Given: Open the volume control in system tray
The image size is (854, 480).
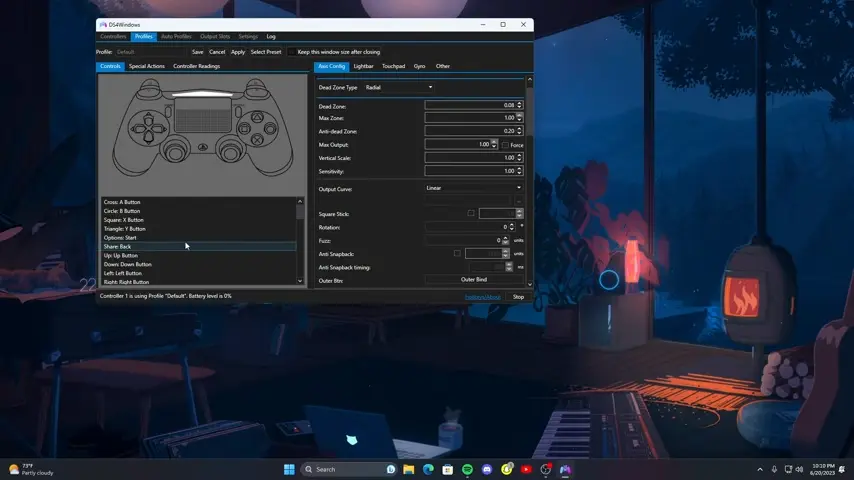Looking at the screenshot, I should tap(799, 469).
